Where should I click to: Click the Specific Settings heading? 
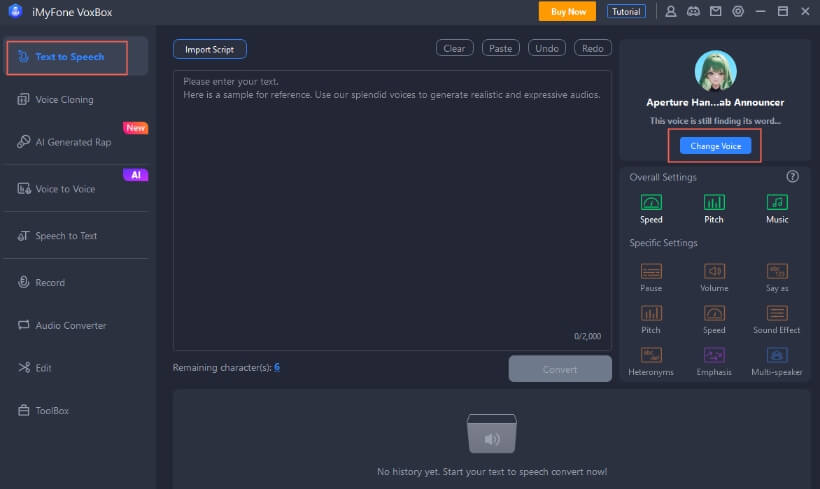click(663, 243)
